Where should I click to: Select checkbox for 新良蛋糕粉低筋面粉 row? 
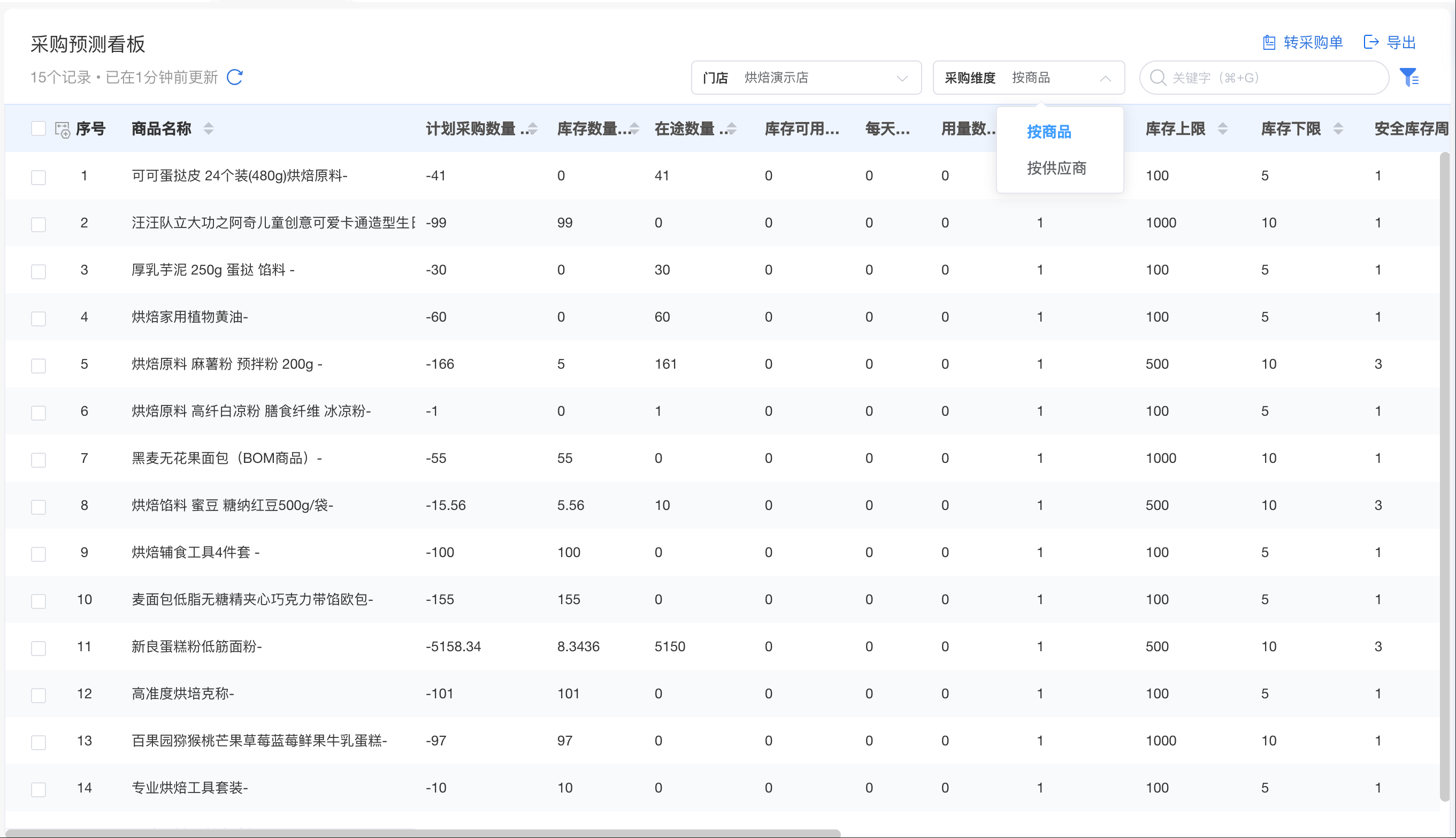pos(39,648)
